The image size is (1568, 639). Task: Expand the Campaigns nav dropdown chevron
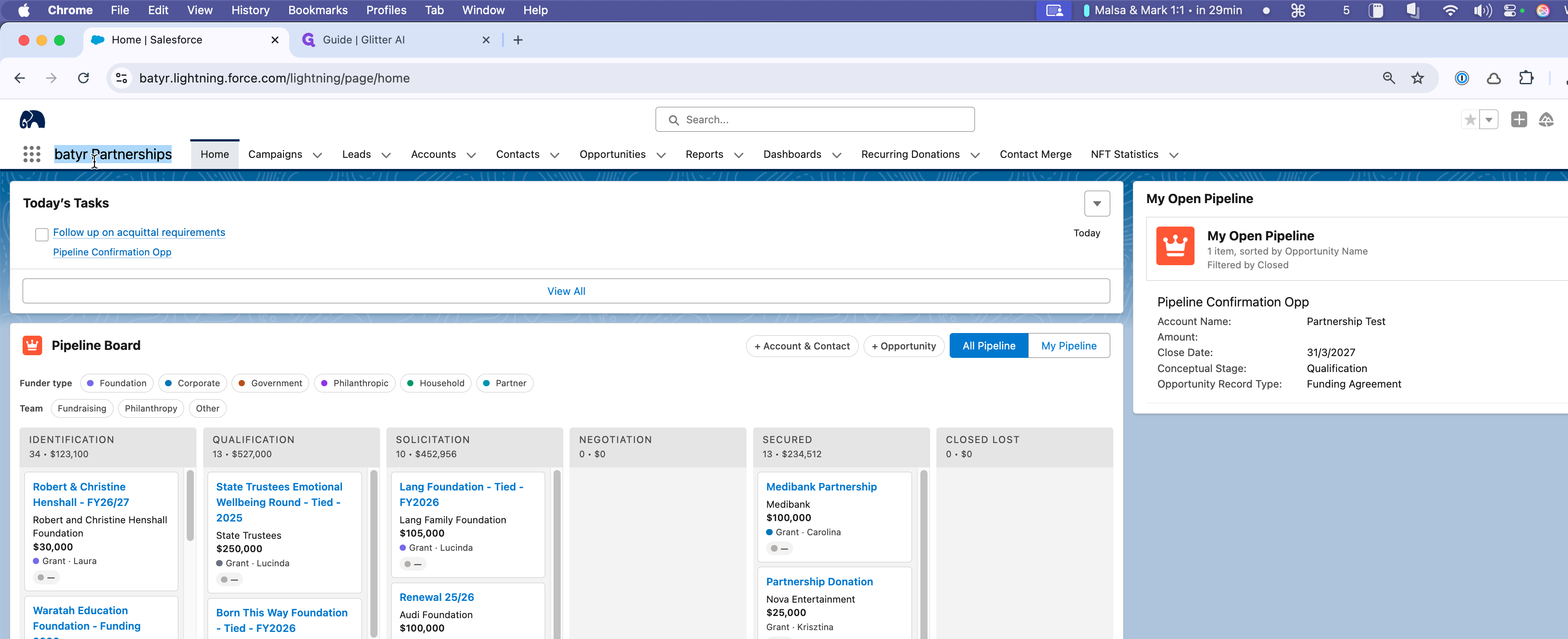[x=317, y=155]
